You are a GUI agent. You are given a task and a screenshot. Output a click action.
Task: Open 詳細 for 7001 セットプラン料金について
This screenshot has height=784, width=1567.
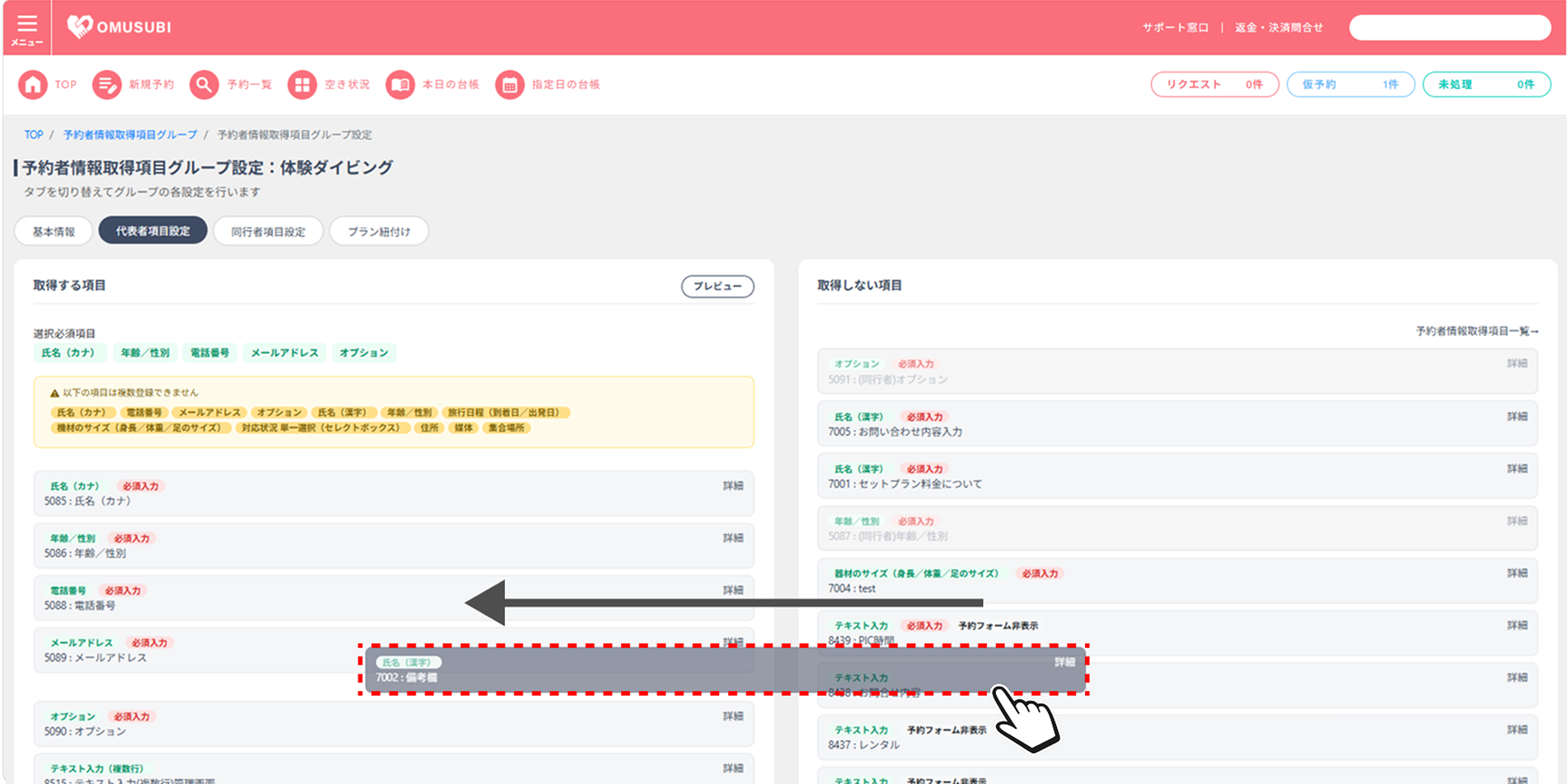pyautogui.click(x=1518, y=469)
